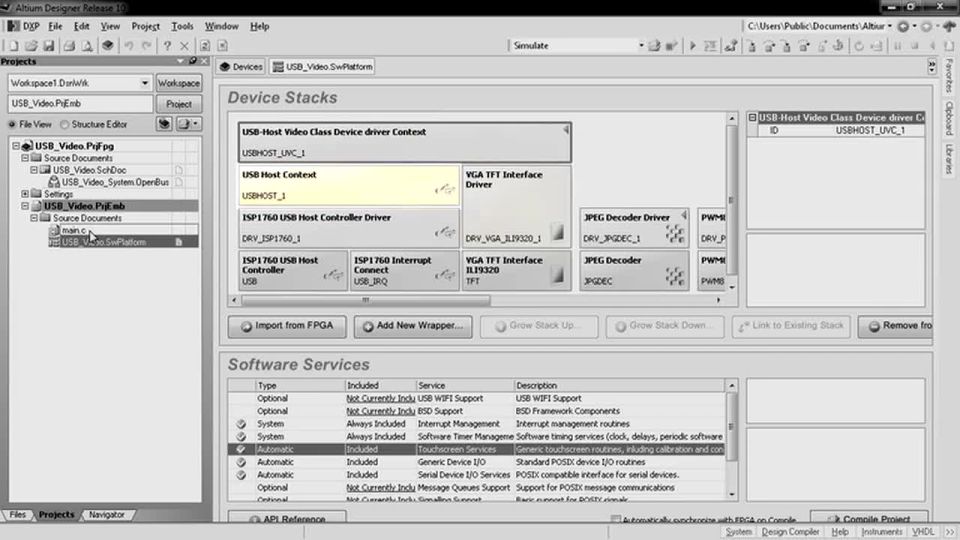960x540 pixels.
Task: Click the Project button
Action: click(179, 104)
